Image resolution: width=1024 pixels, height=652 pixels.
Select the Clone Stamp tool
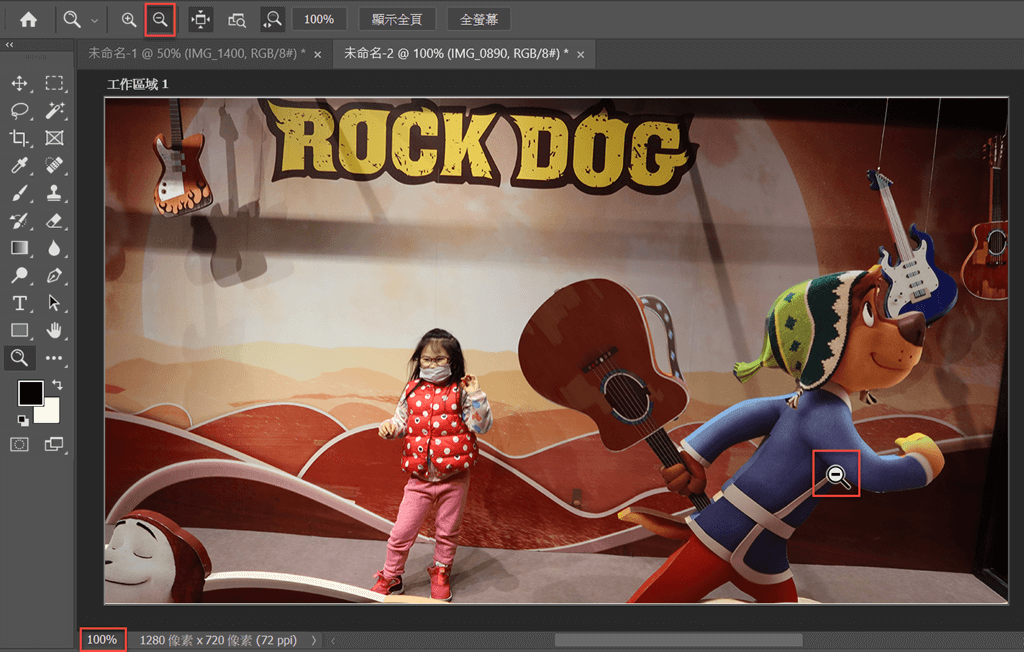pos(54,193)
